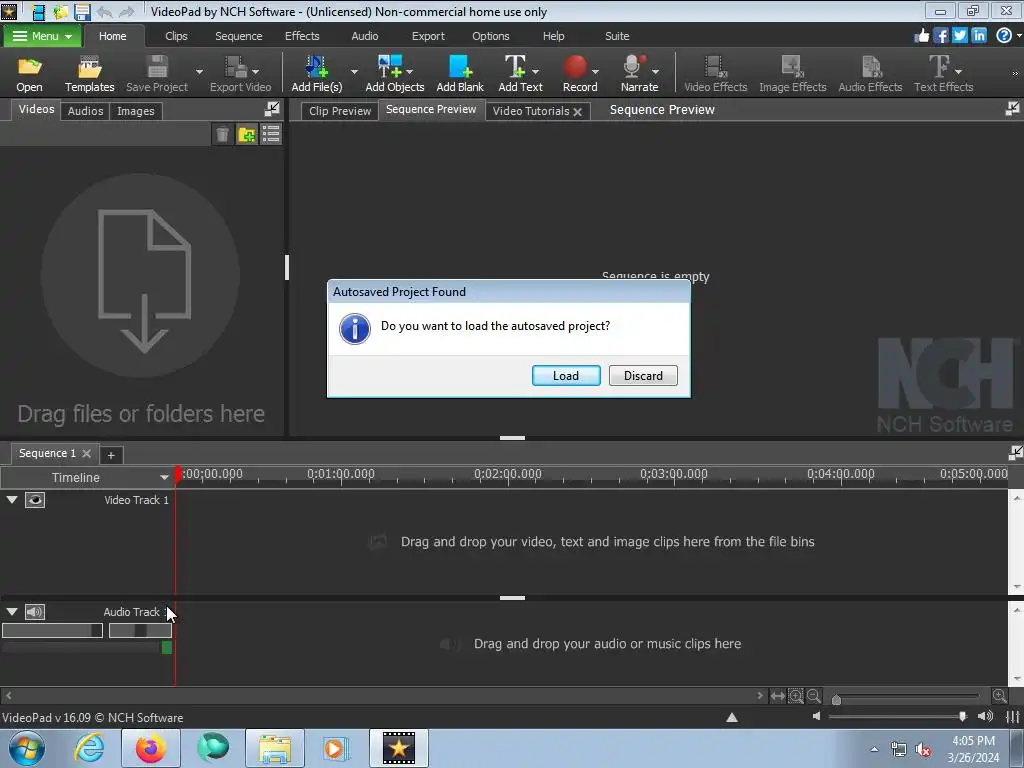This screenshot has height=768, width=1024.
Task: Click the timeline zoom in magnifier
Action: click(999, 696)
